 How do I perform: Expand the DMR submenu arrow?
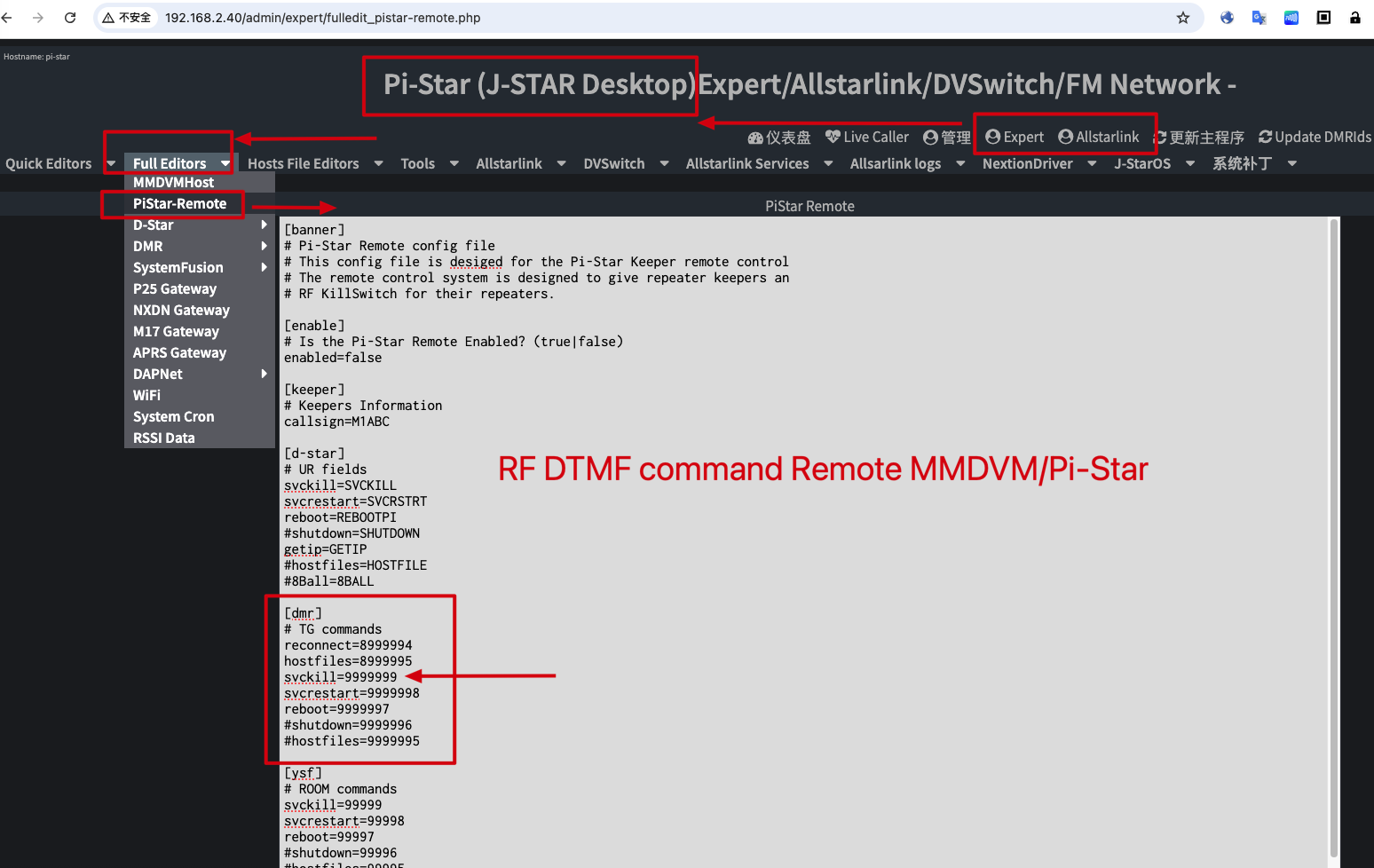265,246
